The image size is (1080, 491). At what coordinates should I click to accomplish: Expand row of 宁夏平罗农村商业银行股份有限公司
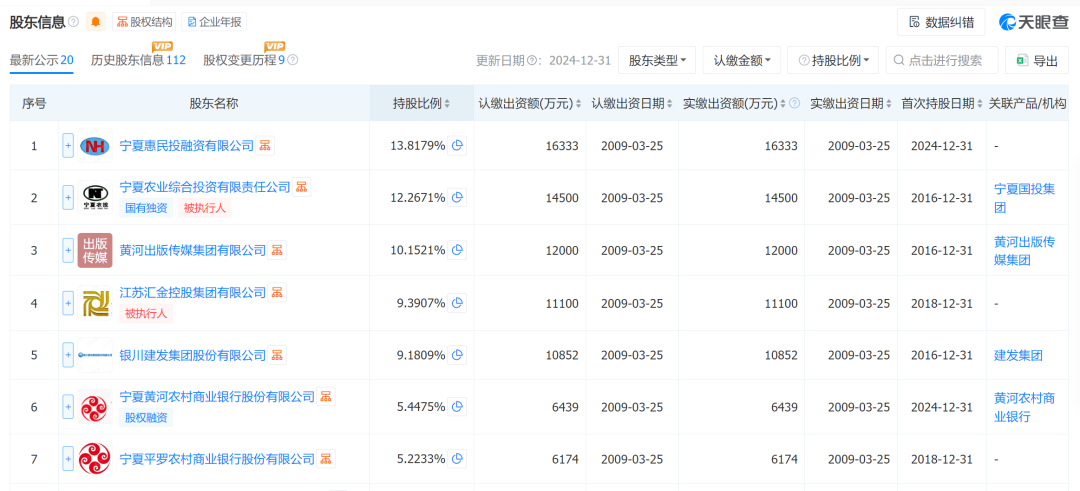68,459
